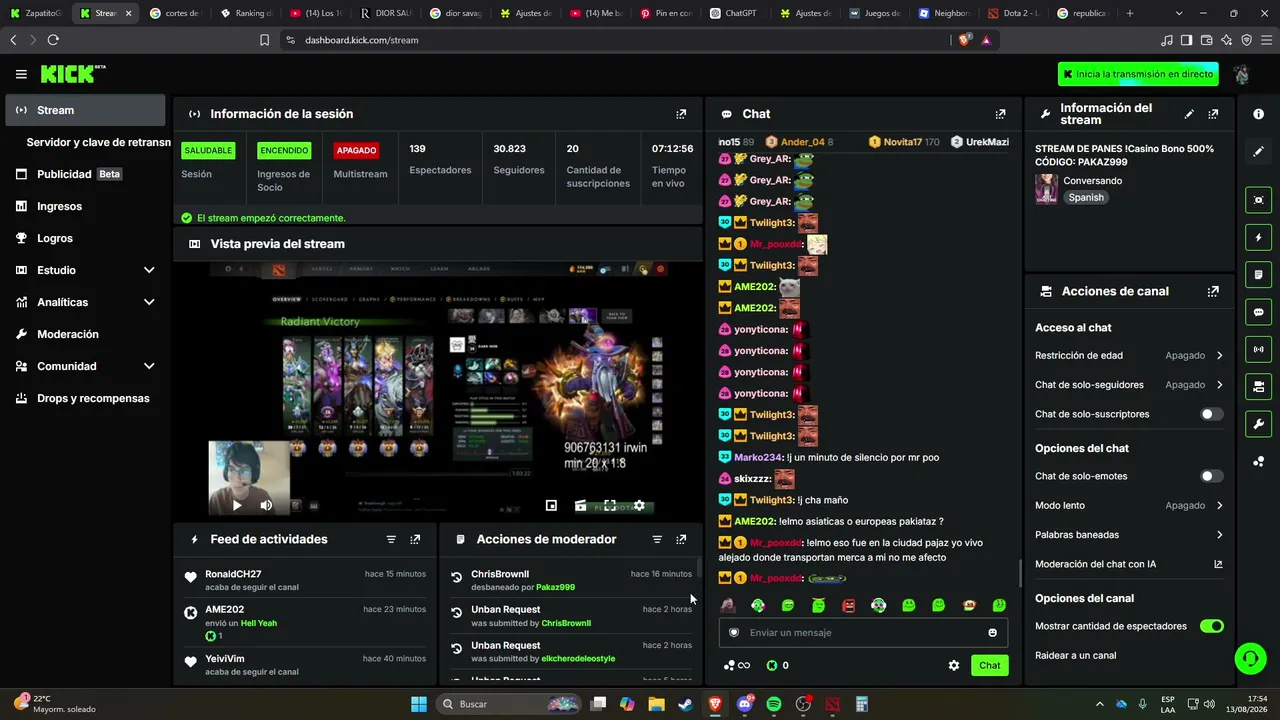Viewport: 1280px width, 720px height.
Task: Click the chat scrollbar
Action: [x=1020, y=574]
